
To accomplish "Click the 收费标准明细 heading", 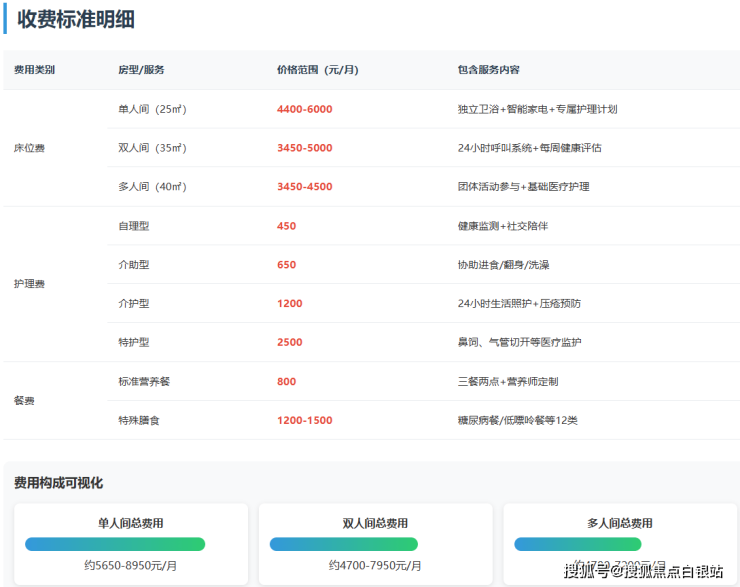I will (77, 19).
